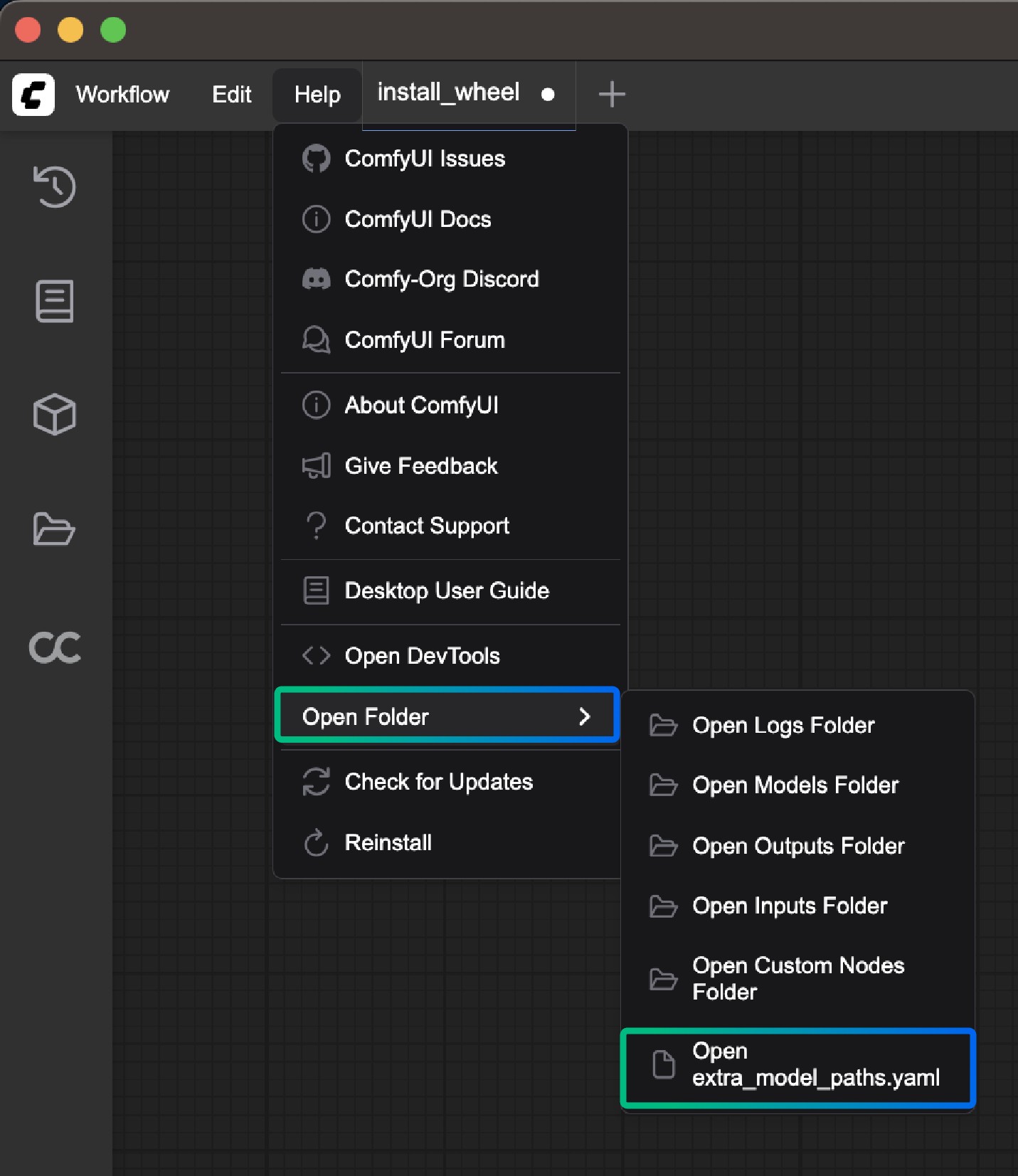
Task: Select Give Feedback menu text
Action: click(421, 466)
